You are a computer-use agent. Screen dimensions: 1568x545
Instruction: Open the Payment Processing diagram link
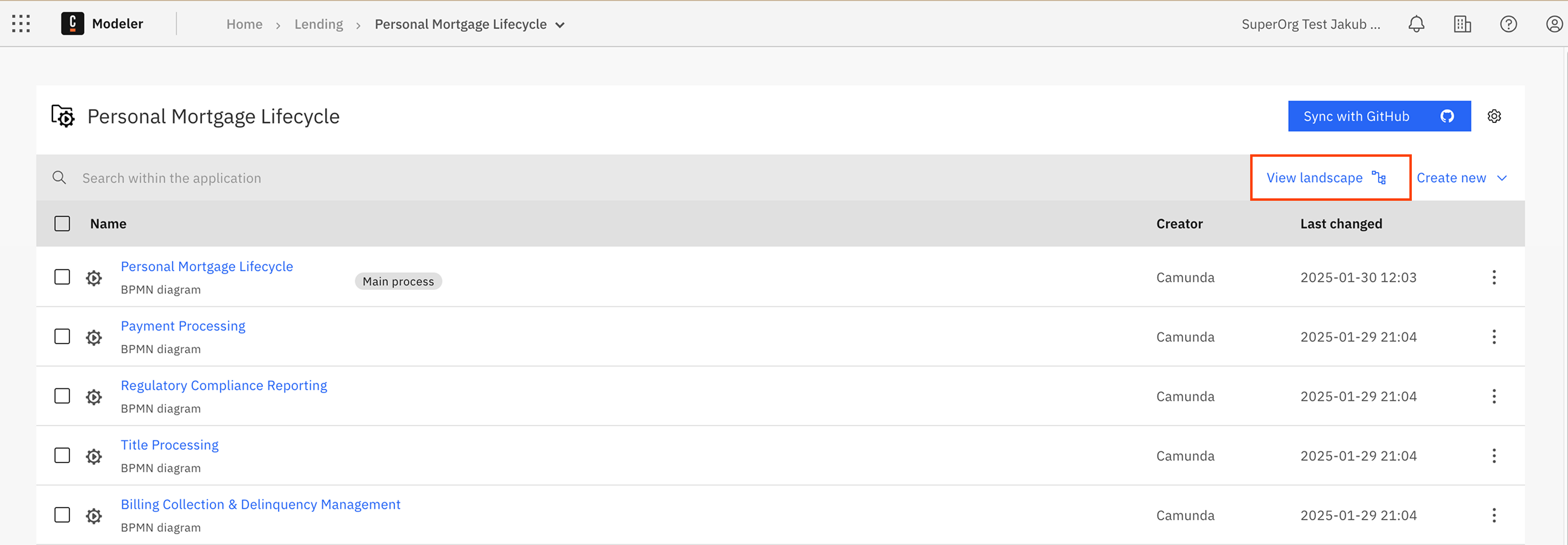pyautogui.click(x=183, y=326)
